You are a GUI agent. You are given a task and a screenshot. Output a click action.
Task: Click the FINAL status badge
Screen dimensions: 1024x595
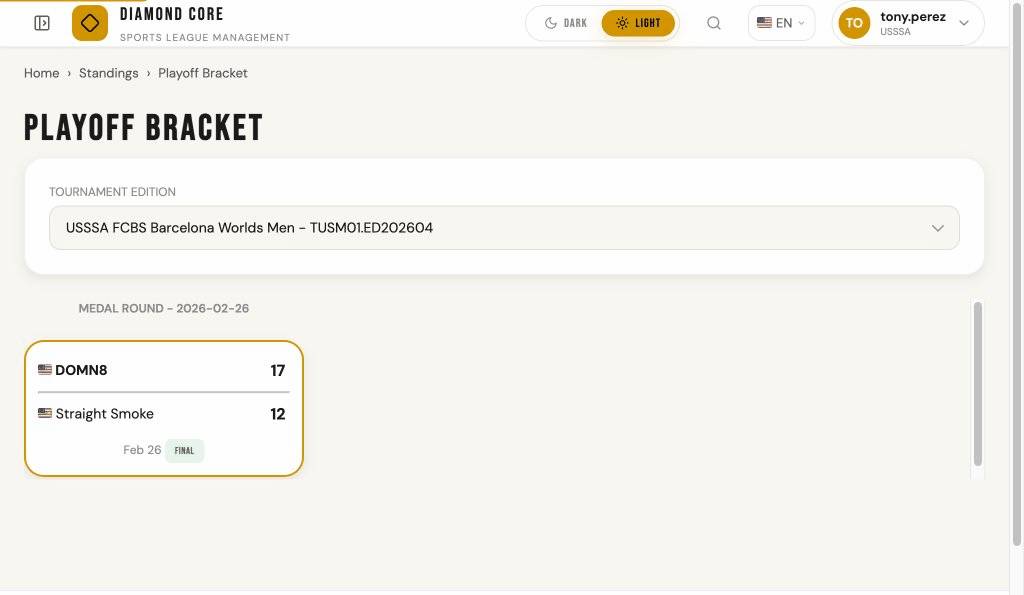pyautogui.click(x=184, y=451)
